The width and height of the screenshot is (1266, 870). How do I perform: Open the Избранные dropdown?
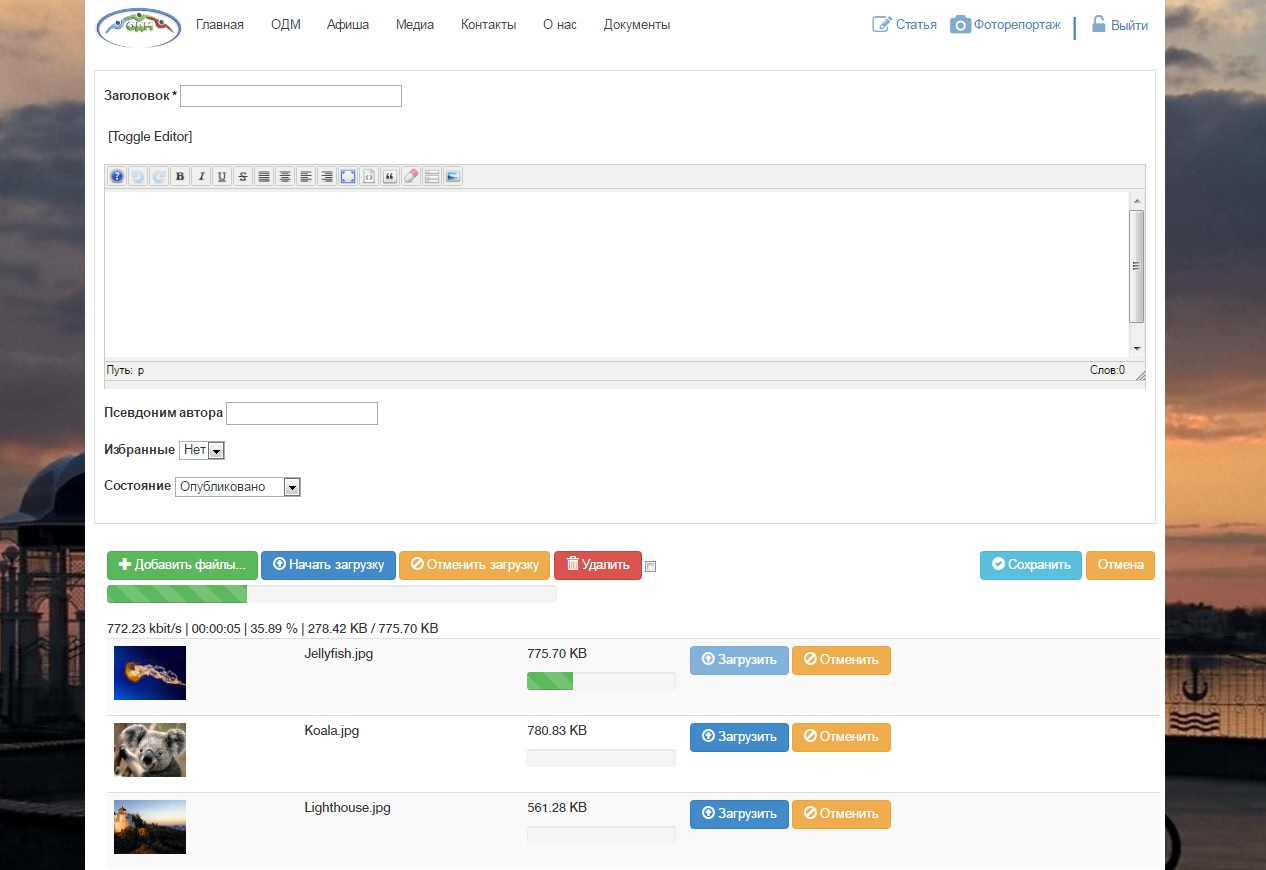click(x=202, y=451)
